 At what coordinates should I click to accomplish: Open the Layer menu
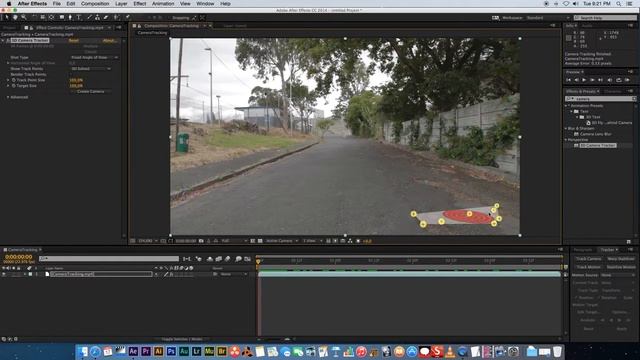(x=121, y=4)
